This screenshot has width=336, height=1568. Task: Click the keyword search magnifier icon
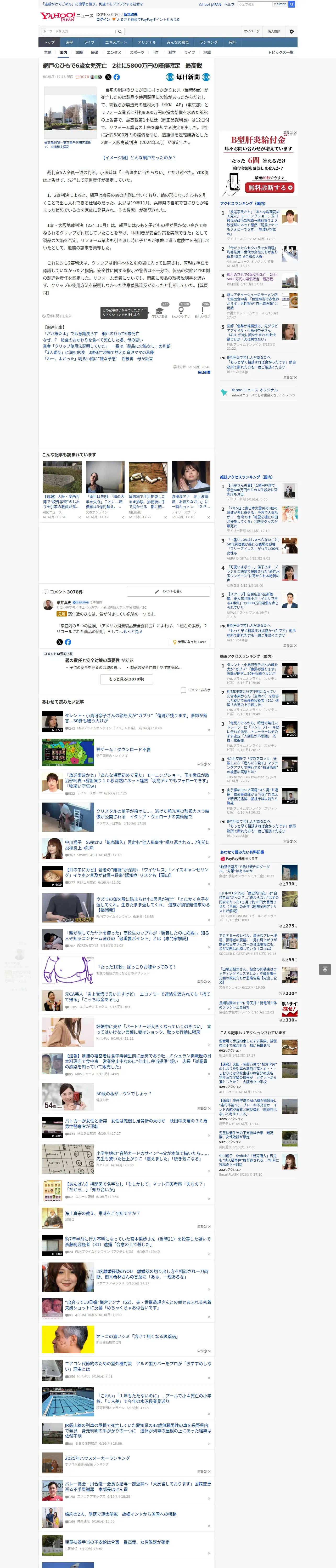(x=120, y=32)
